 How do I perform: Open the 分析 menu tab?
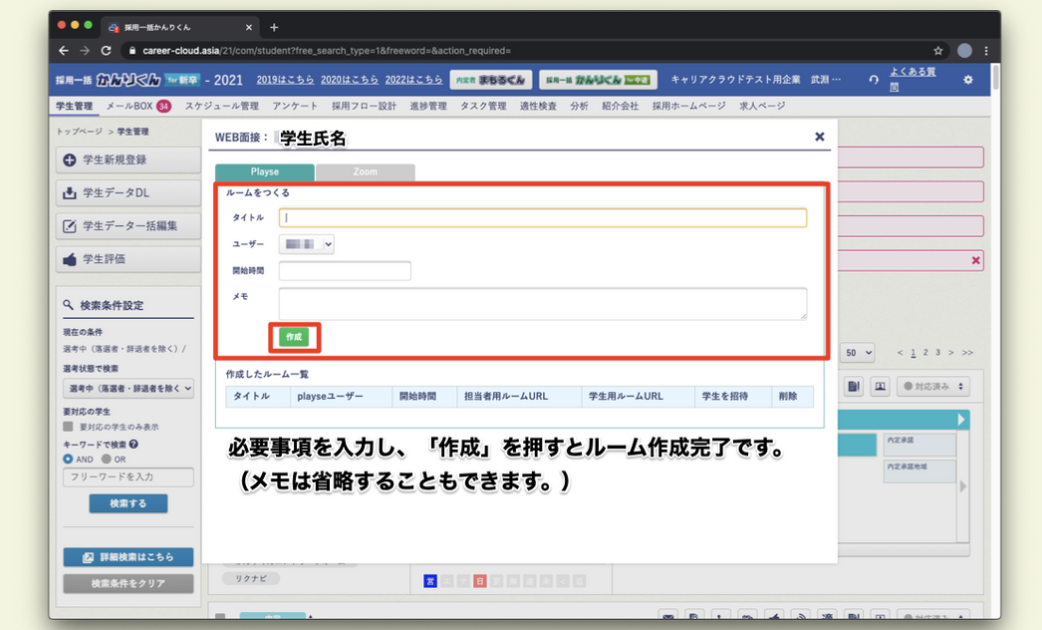579,106
